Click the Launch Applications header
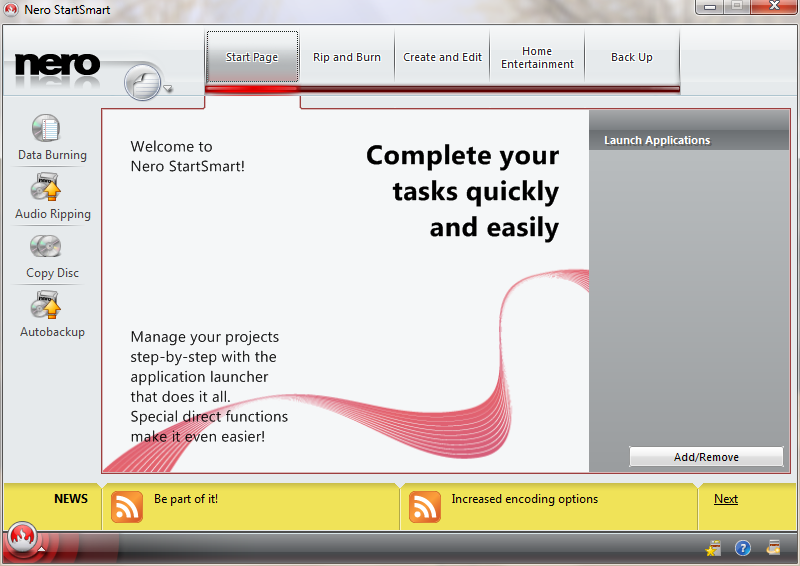800x566 pixels. pyautogui.click(x=689, y=140)
